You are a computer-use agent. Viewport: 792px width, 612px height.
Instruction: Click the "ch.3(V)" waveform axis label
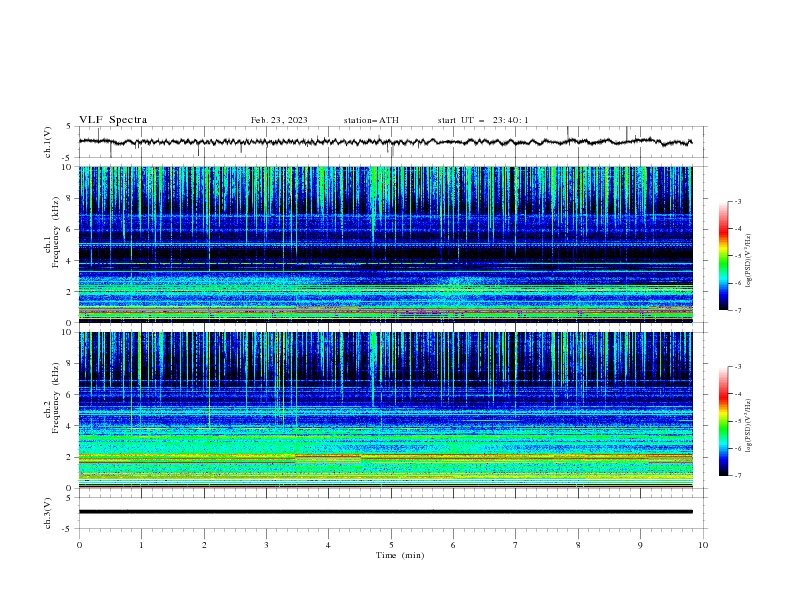(x=48, y=513)
